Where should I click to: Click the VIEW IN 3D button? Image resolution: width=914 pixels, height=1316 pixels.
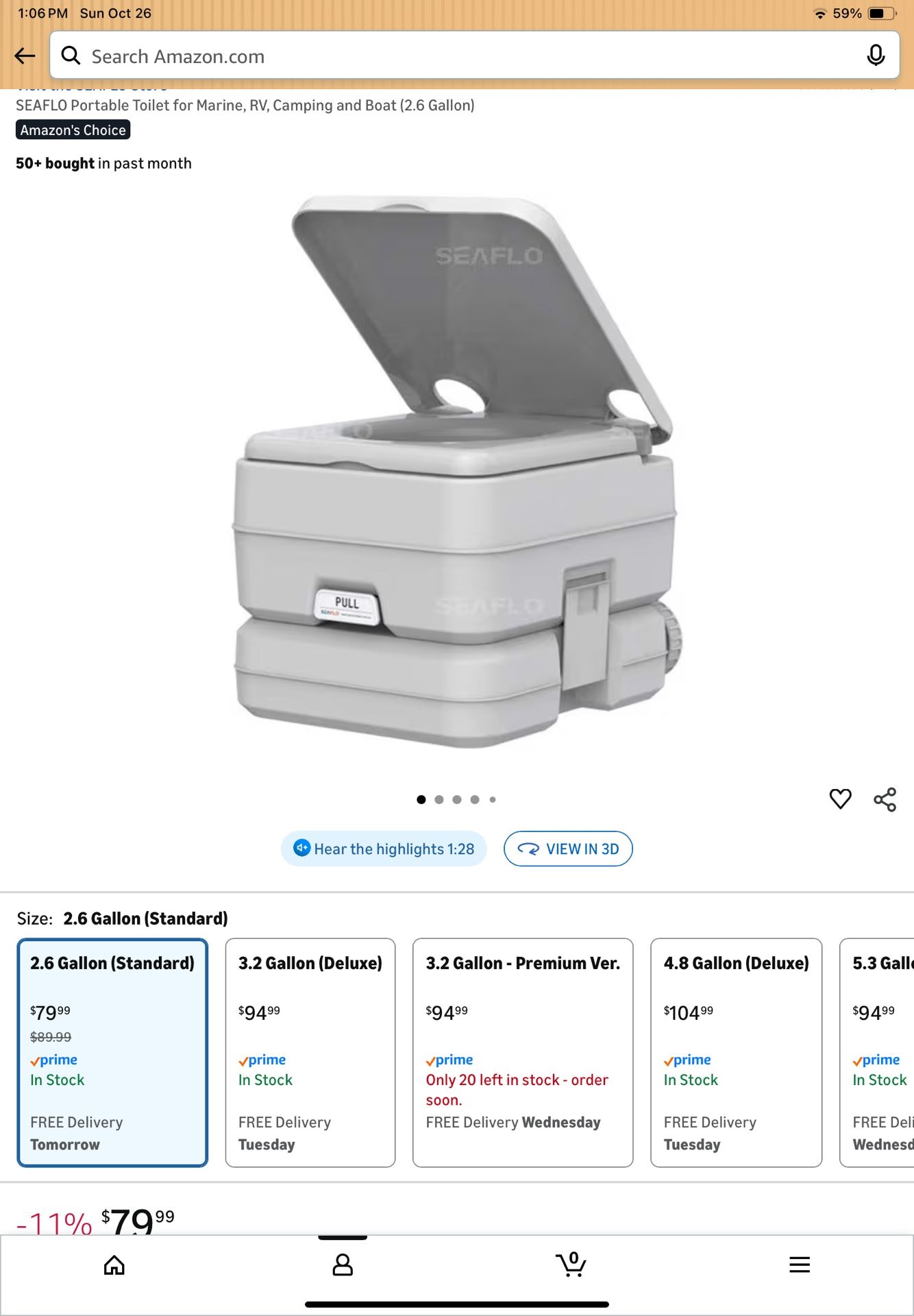click(x=568, y=849)
